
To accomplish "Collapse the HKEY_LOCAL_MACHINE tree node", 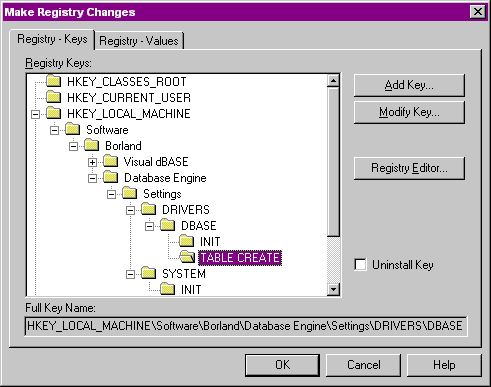I will [x=35, y=114].
